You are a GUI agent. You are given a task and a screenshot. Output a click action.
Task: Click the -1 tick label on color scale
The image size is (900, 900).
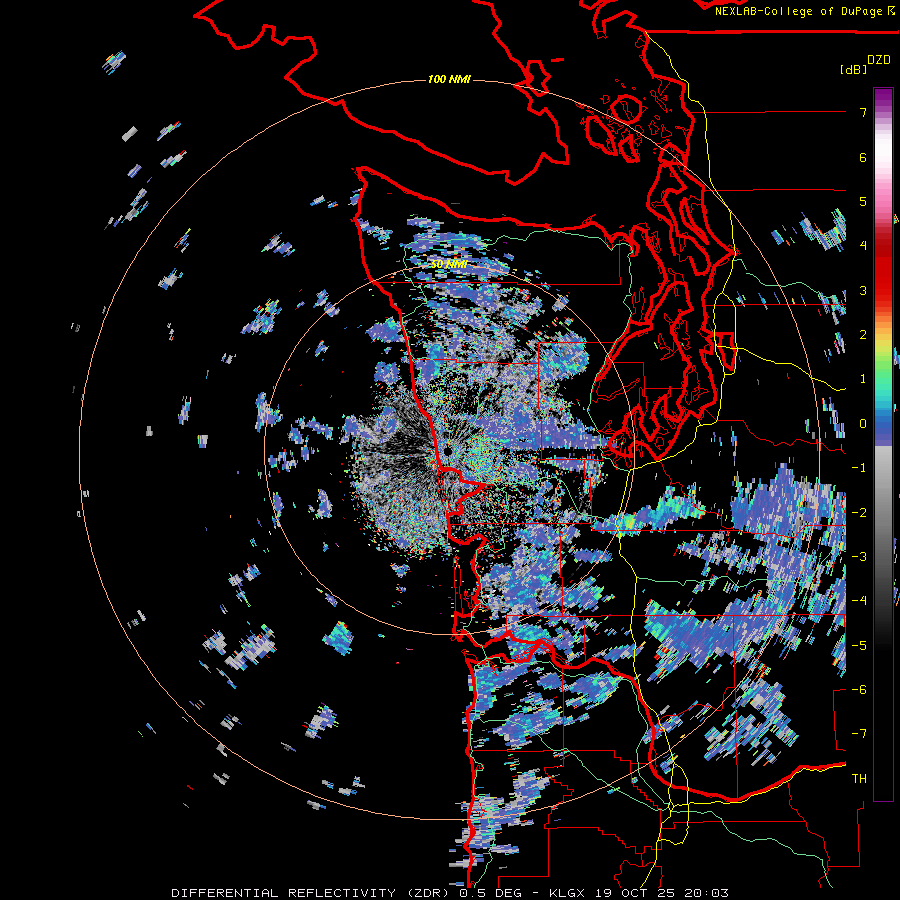(x=859, y=468)
